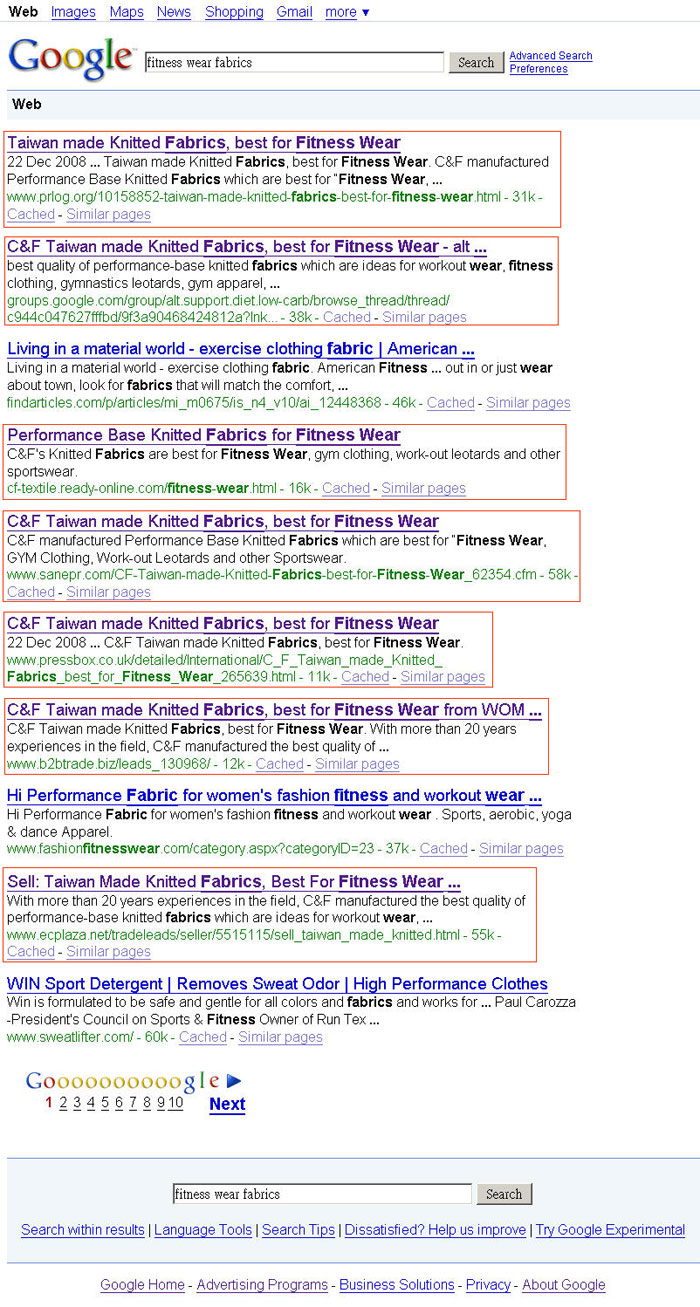Open the 'Sell: Taiwan Made Knitted Fabrics' result
The image size is (700, 1307).
tap(234, 882)
